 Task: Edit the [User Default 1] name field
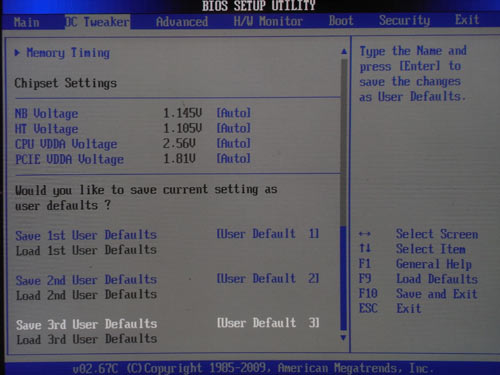pos(268,234)
